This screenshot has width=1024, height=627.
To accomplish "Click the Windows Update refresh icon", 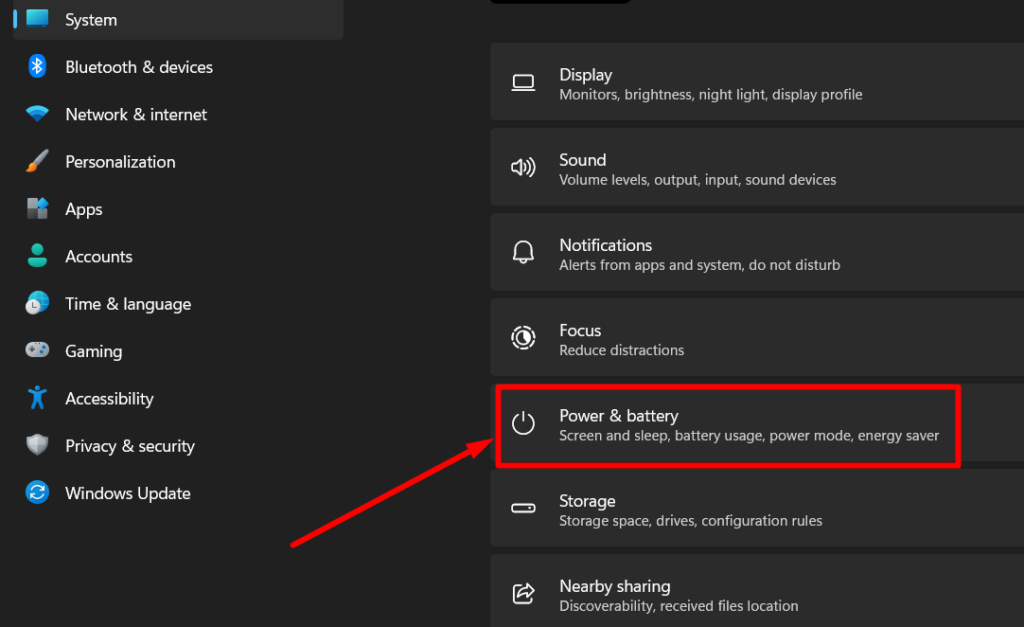I will (x=37, y=492).
